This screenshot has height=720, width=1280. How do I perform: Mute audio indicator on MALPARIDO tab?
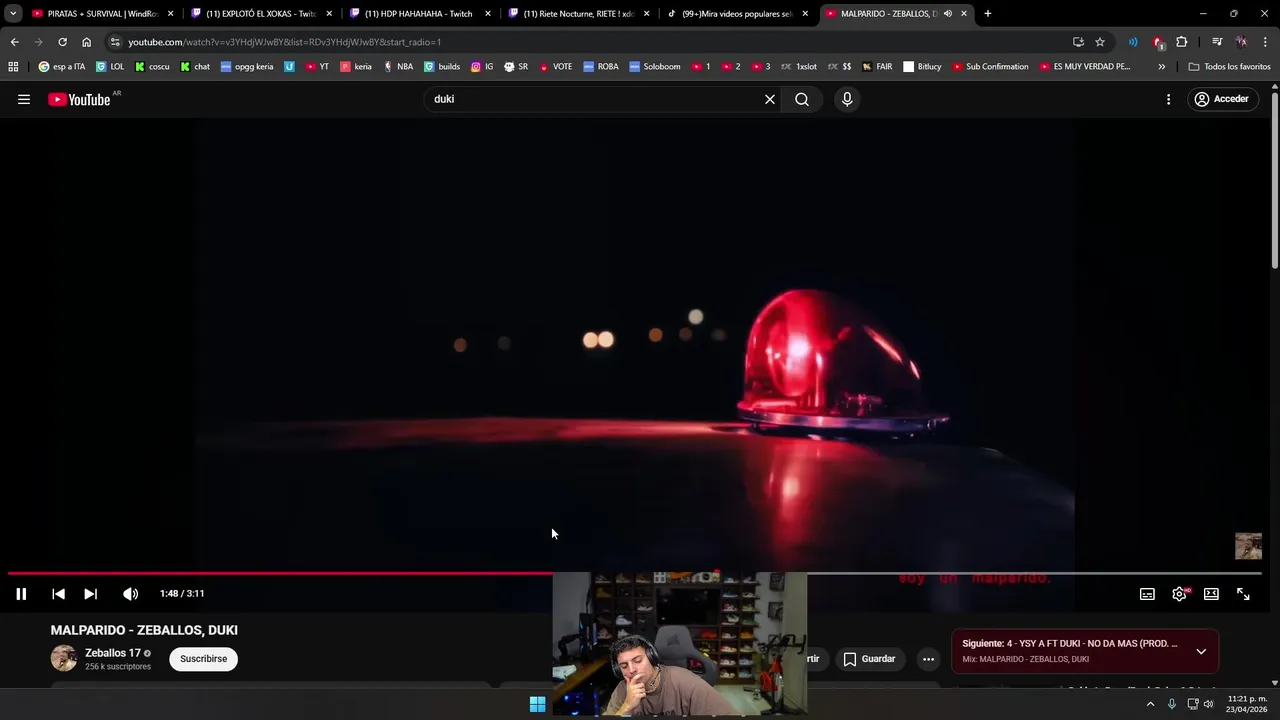point(947,14)
